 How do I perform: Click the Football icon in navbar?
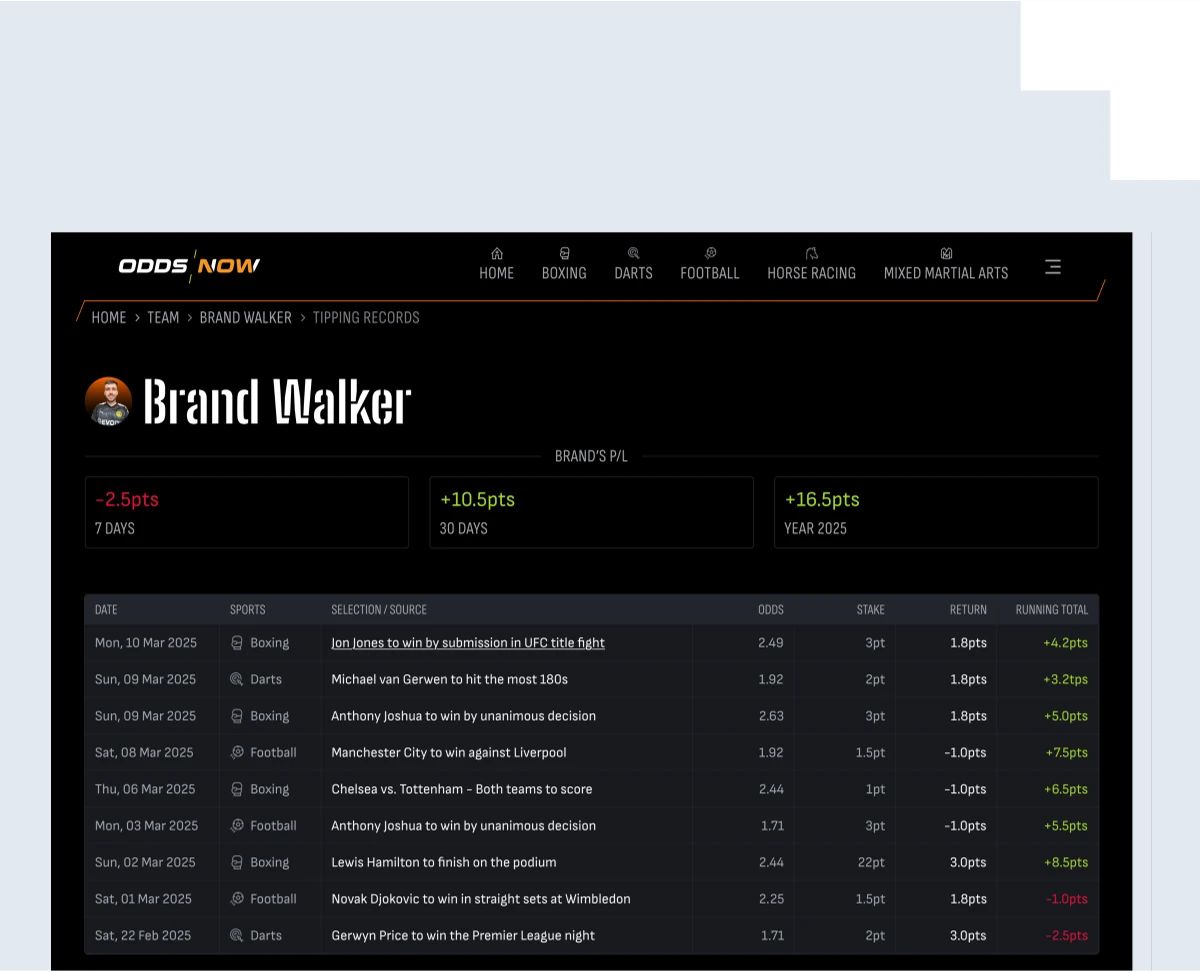point(710,254)
